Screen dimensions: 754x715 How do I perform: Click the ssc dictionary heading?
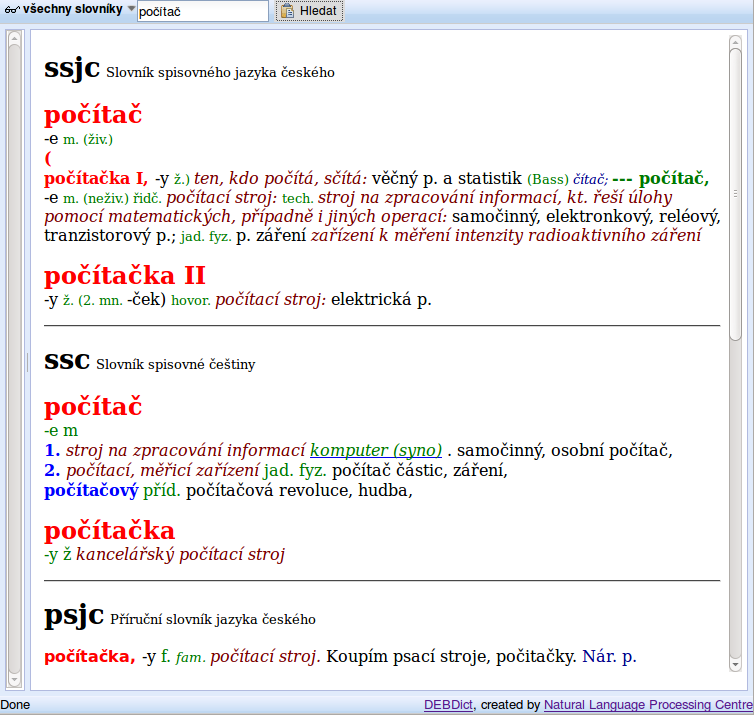click(x=67, y=361)
